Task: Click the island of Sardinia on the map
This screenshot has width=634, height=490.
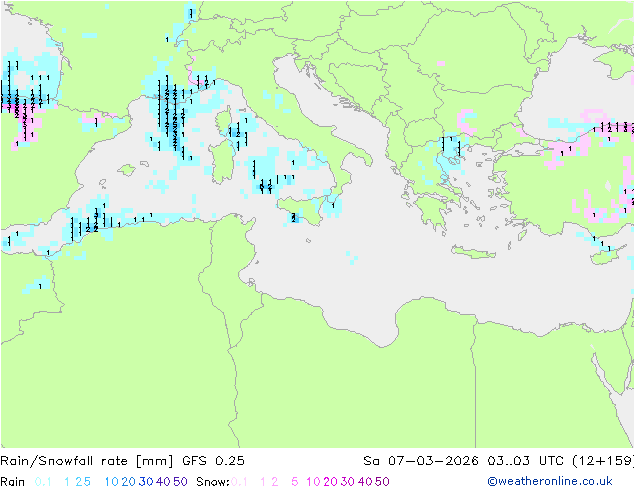Action: pyautogui.click(x=223, y=162)
